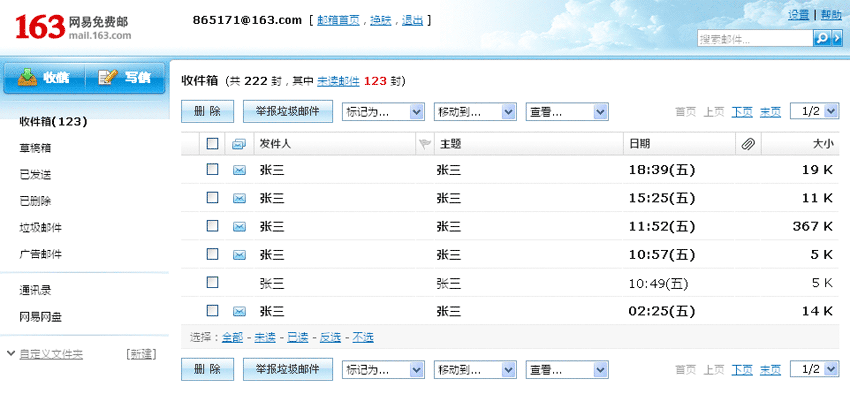This screenshot has height=394, width=850.
Task: Sort by 大小 column header
Action: click(x=823, y=144)
